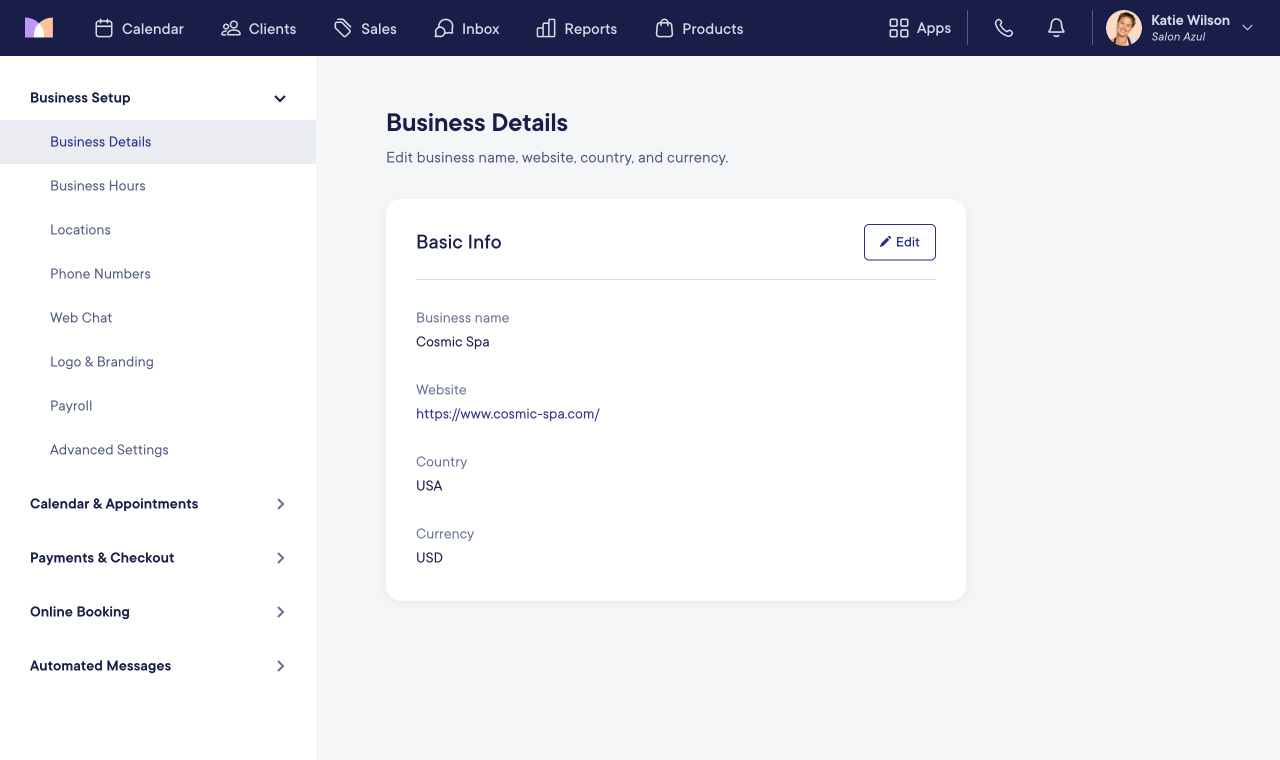Expand the Online Booking section
1280x760 pixels.
click(281, 612)
